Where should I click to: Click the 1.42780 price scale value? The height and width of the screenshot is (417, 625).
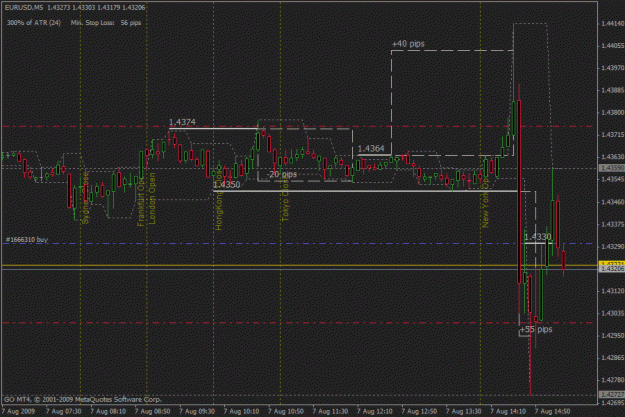coord(612,380)
